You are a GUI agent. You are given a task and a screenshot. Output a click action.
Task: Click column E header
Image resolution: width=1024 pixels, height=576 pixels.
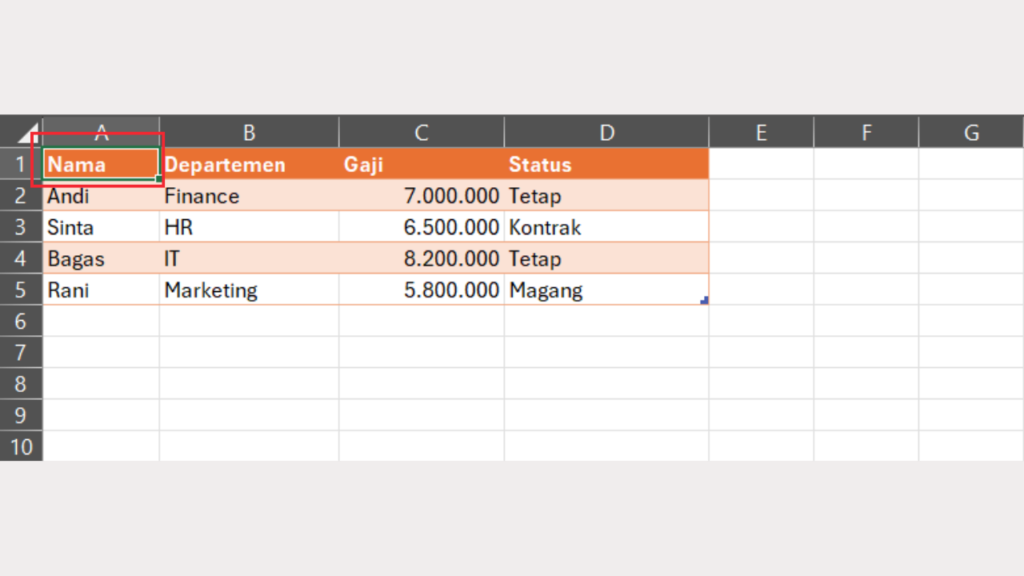click(761, 133)
